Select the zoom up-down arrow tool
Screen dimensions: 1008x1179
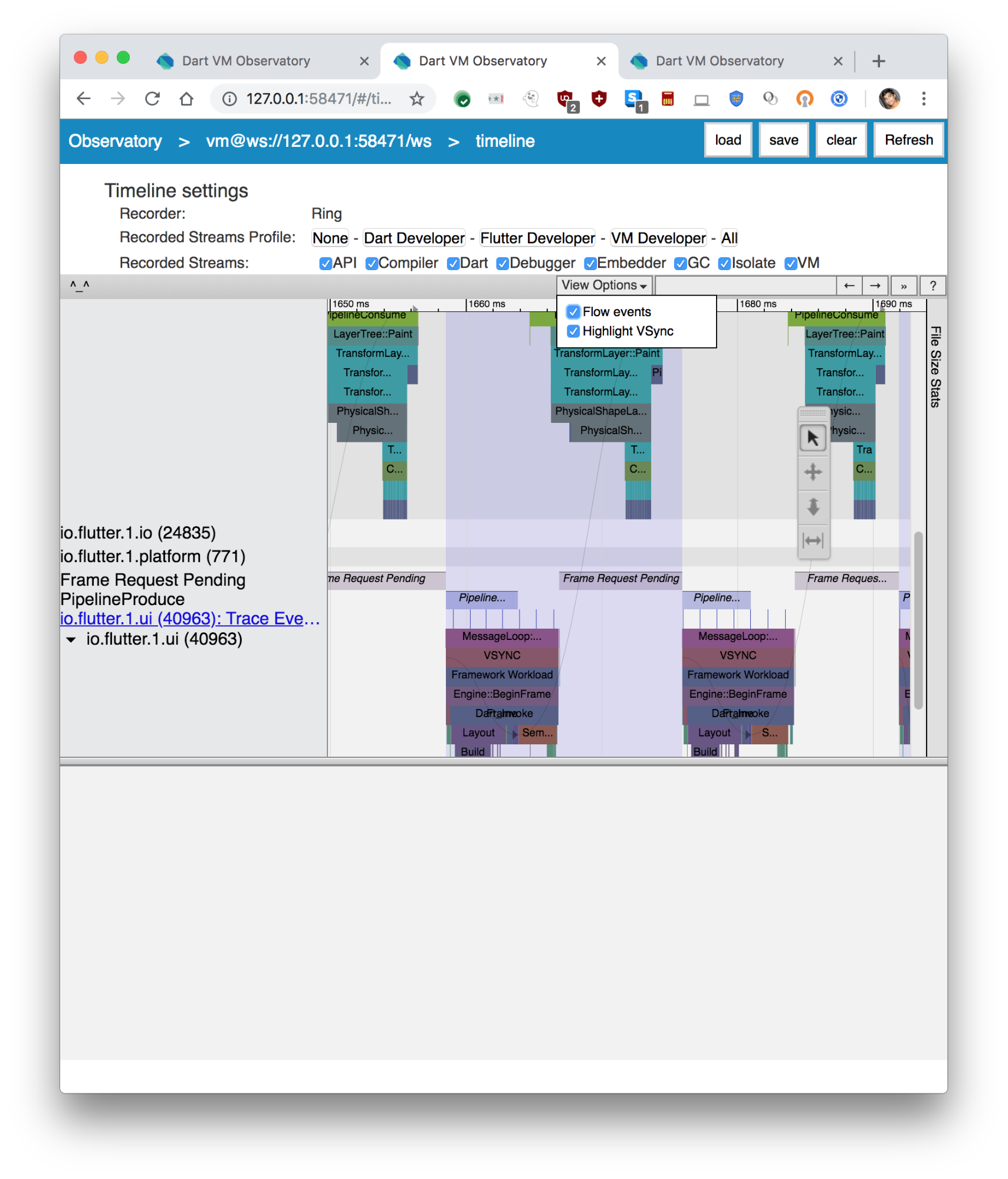[813, 506]
